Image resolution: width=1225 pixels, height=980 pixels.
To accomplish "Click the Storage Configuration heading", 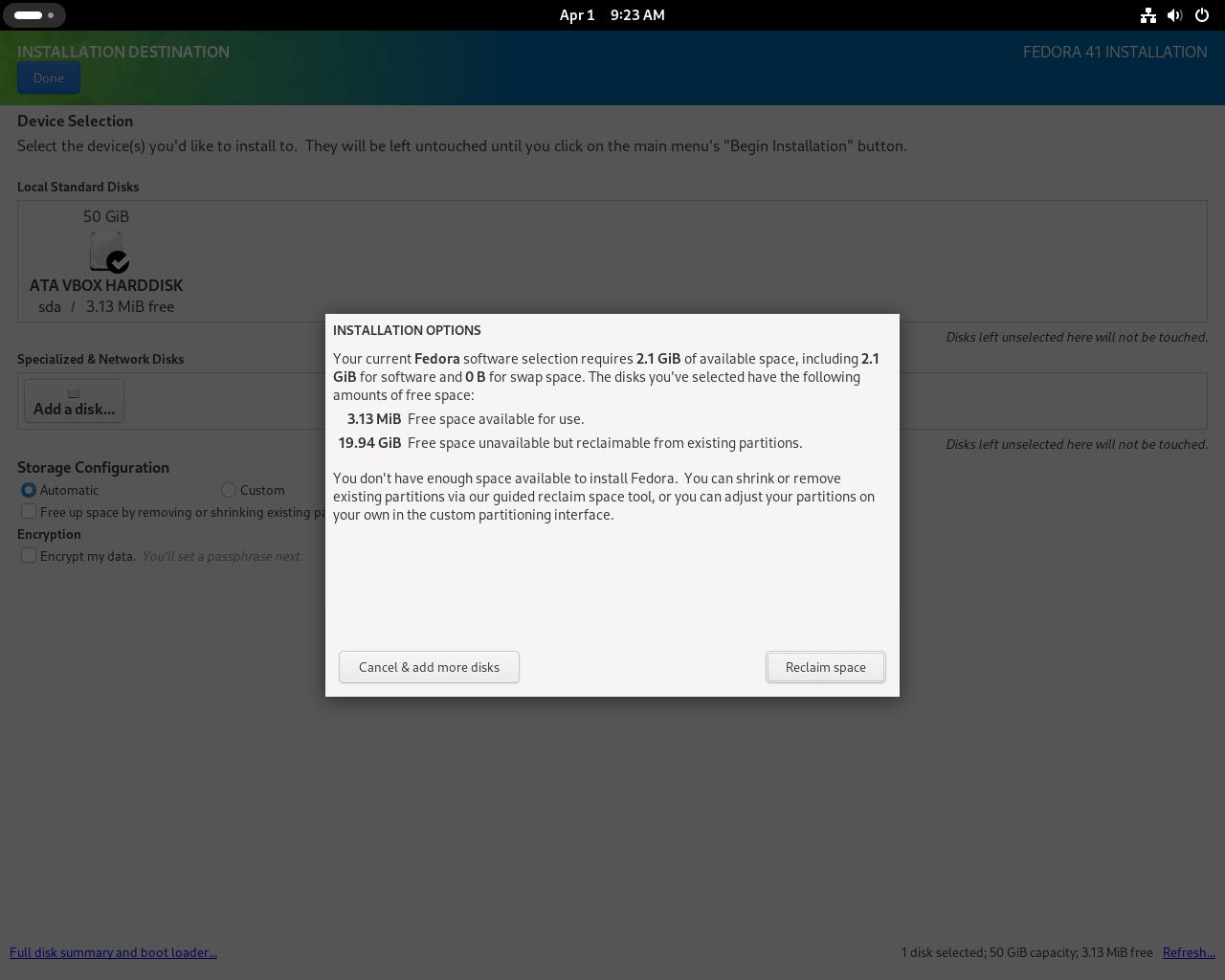I will [93, 467].
